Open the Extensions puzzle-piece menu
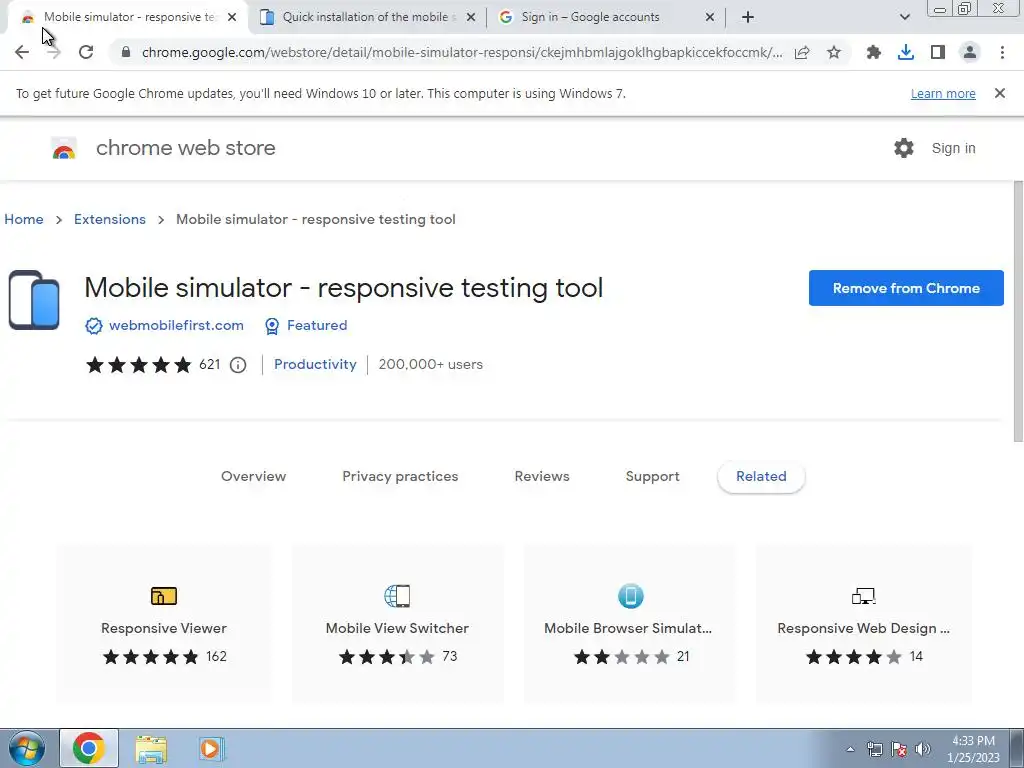 (x=873, y=52)
